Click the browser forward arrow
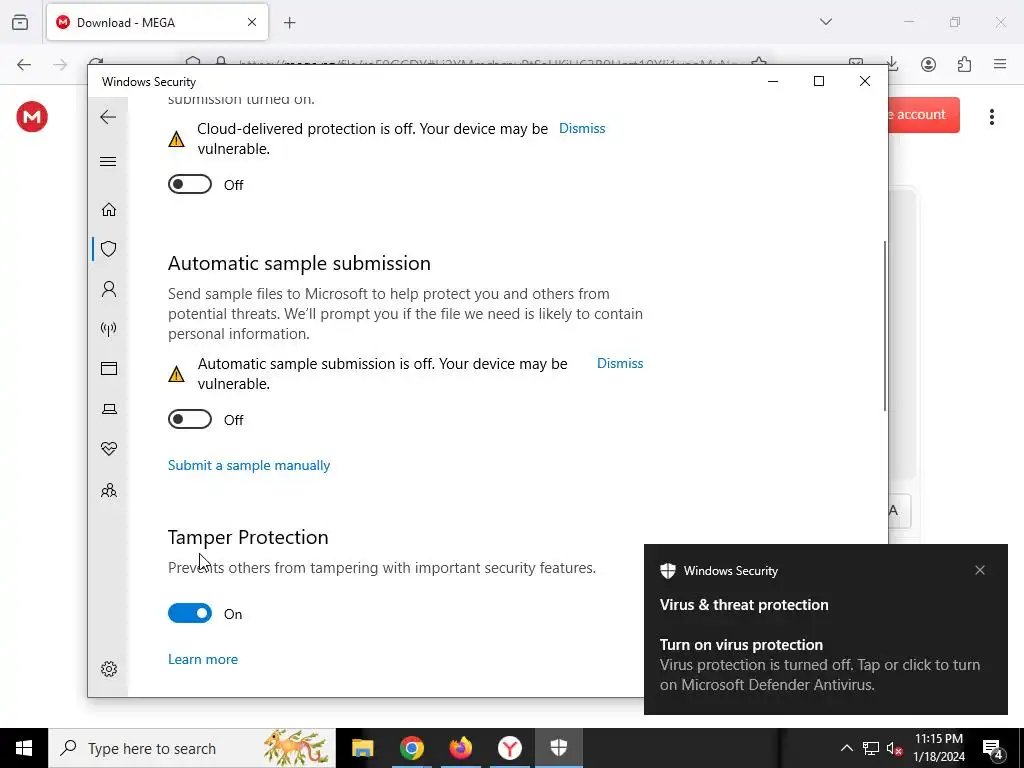Viewport: 1024px width, 768px height. point(60,64)
